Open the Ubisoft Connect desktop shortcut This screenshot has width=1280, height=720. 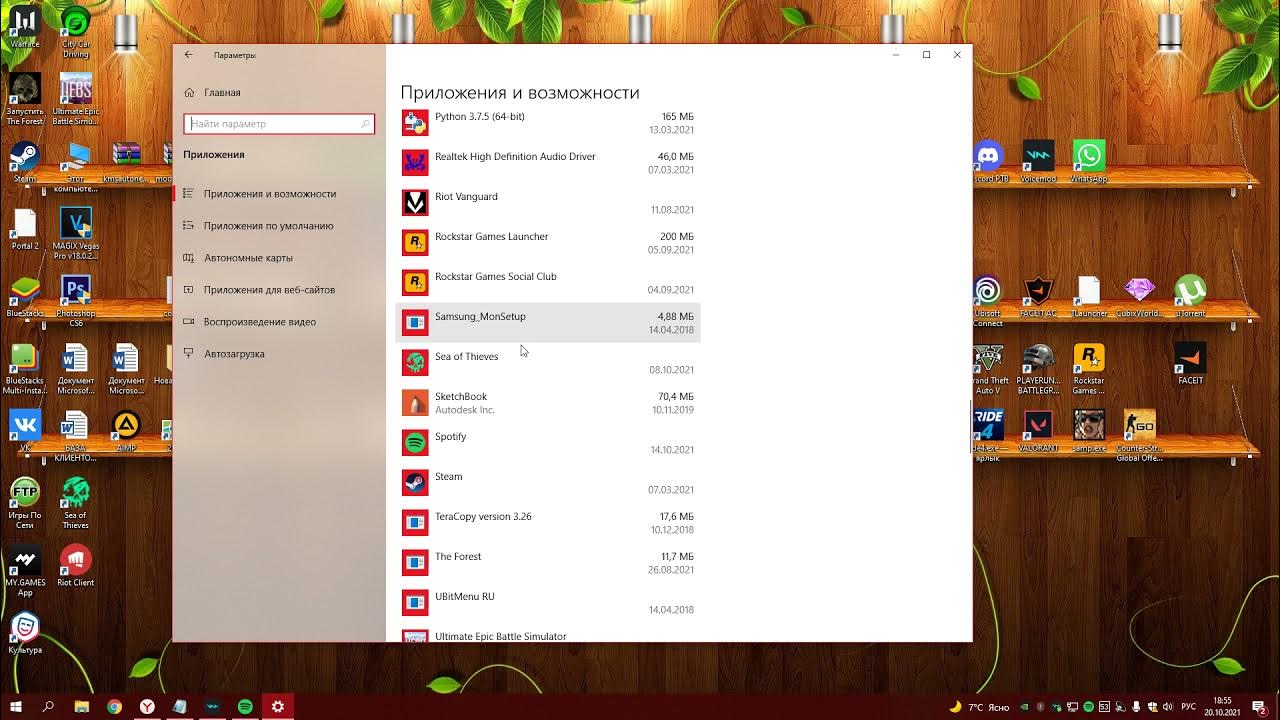tap(988, 301)
